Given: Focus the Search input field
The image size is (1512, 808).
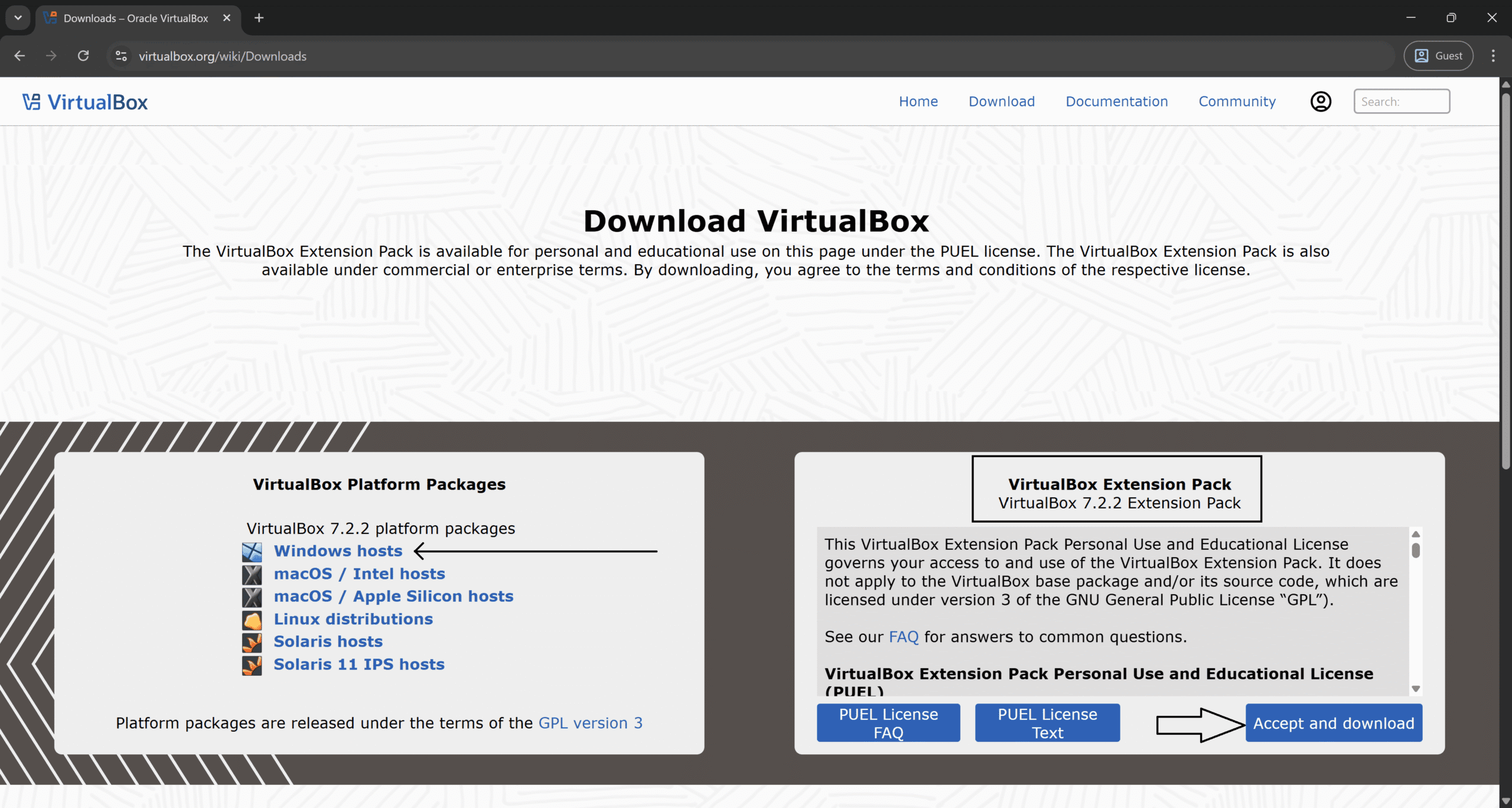Looking at the screenshot, I should coord(1401,102).
